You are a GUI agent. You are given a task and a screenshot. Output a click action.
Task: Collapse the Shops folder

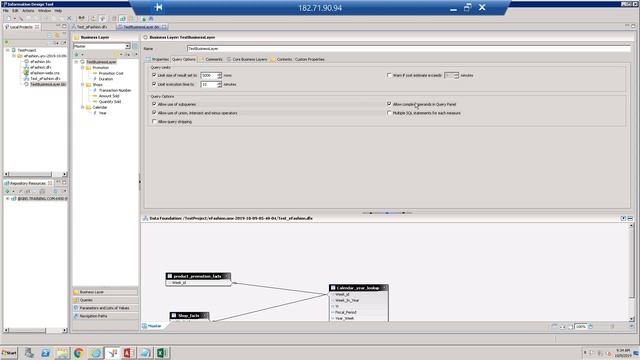(x=82, y=85)
